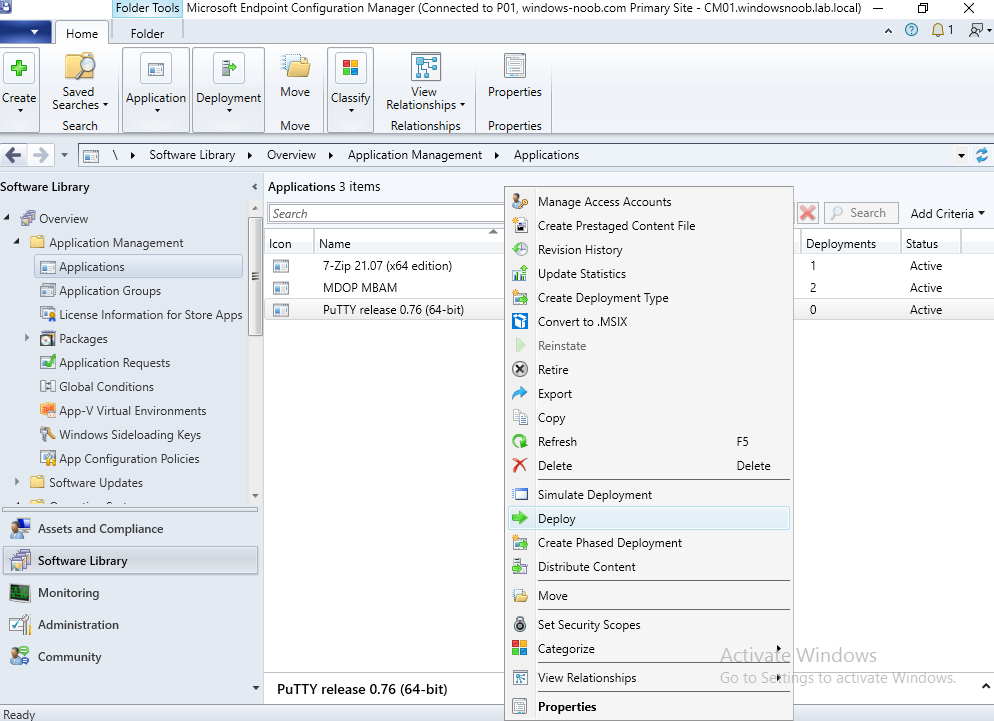Open the Add Criteria dropdown
Image resolution: width=994 pixels, height=721 pixels.
pyautogui.click(x=947, y=214)
